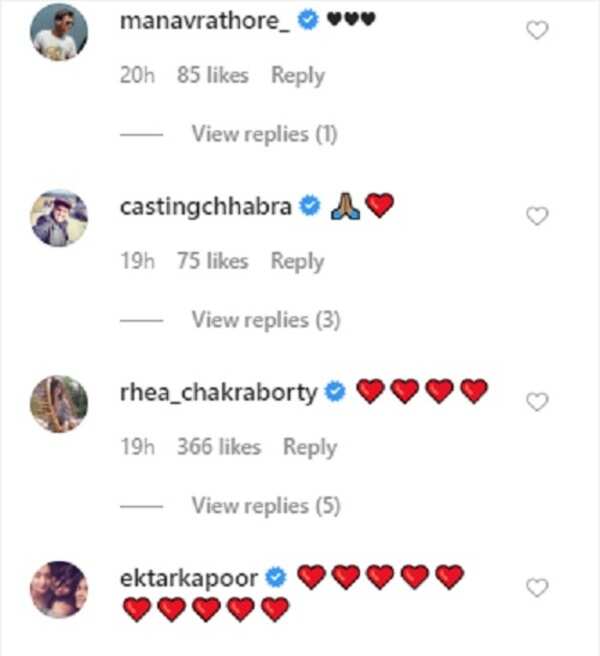Expand View replies (5) under rhea_chakraborty
The image size is (600, 656).
coord(266,506)
